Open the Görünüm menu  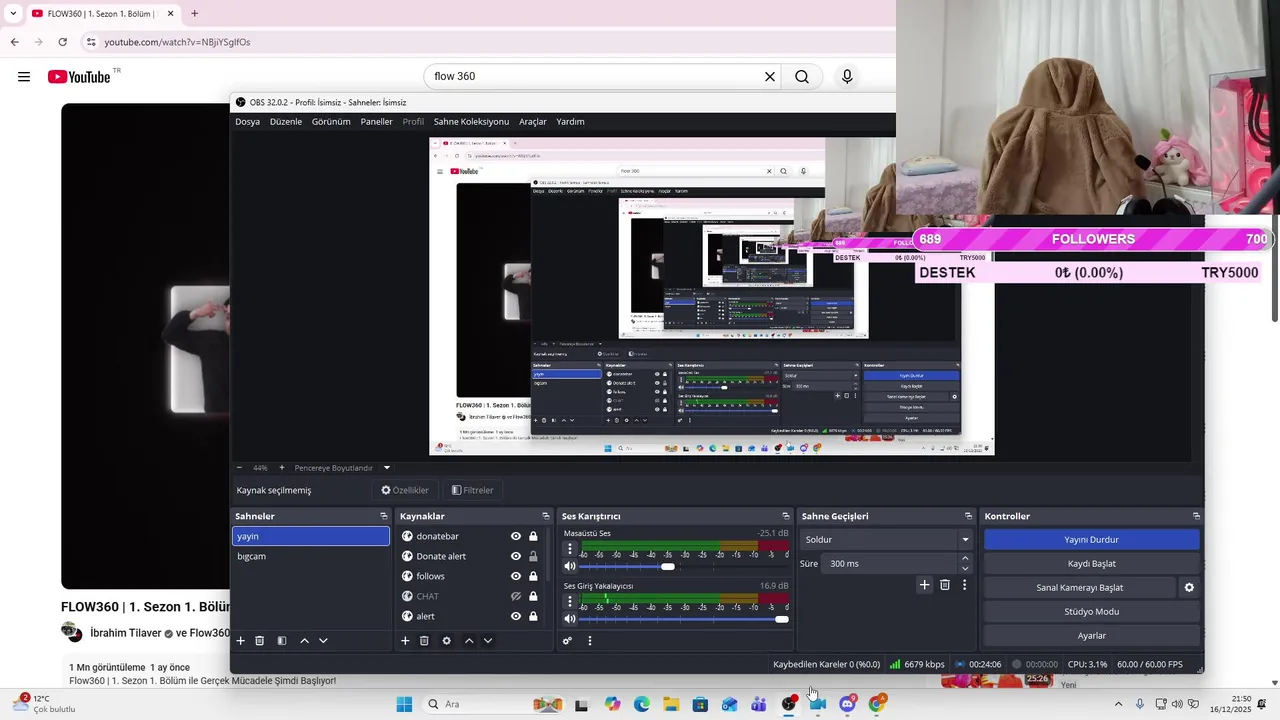[x=331, y=122]
